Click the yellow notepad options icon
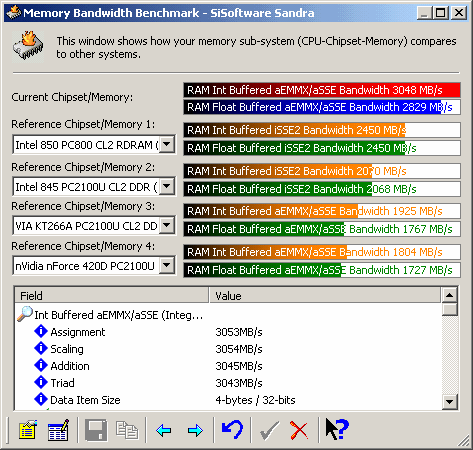 pyautogui.click(x=27, y=430)
